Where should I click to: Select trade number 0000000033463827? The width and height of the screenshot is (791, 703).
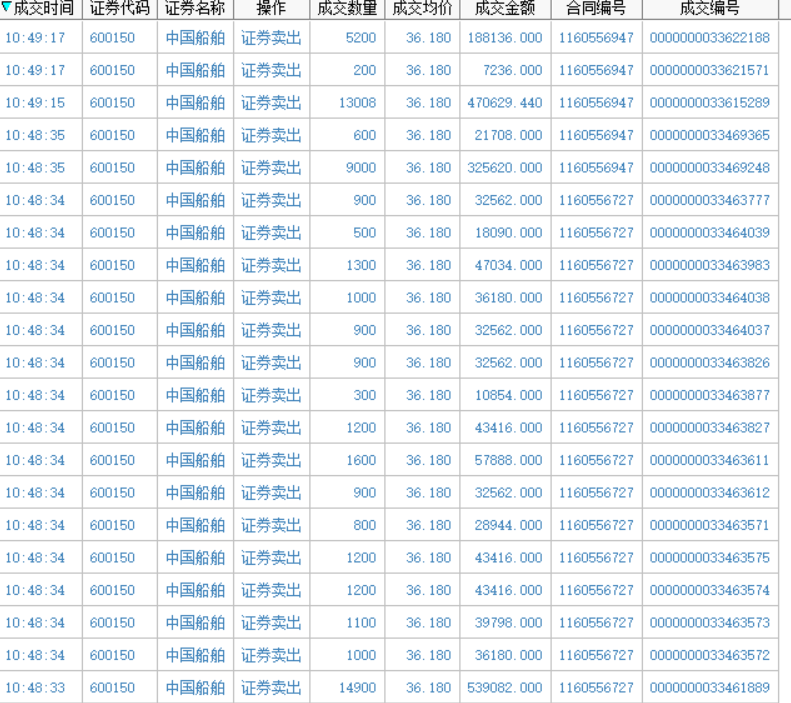coord(710,428)
